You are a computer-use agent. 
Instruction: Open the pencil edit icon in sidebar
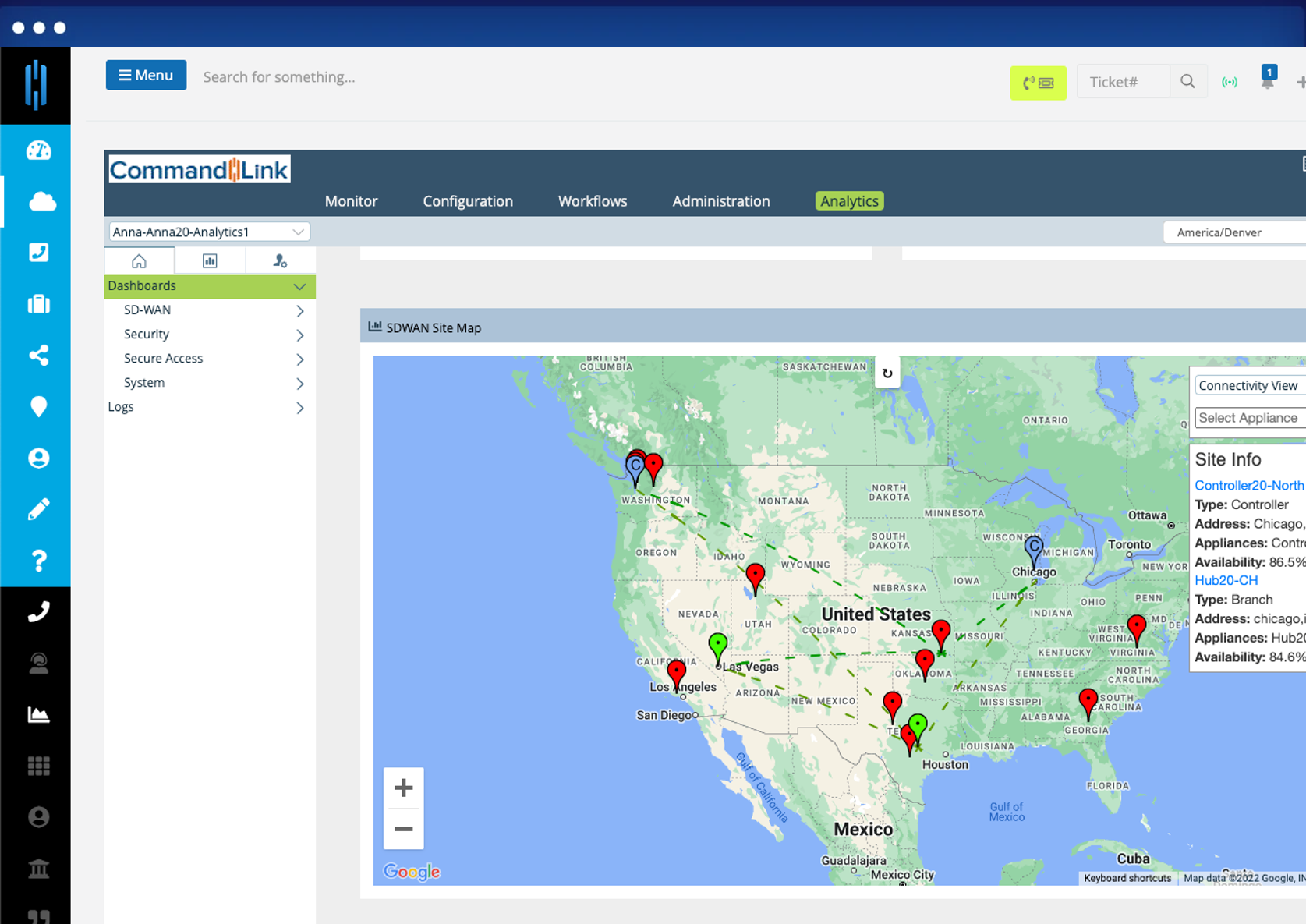point(38,508)
